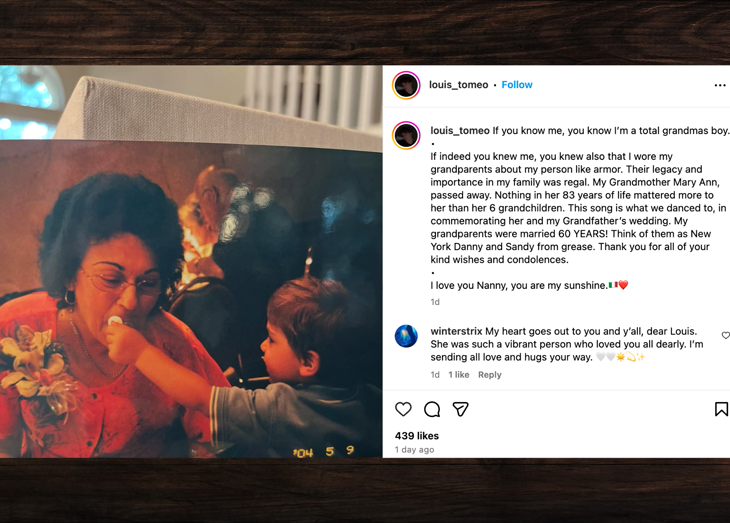
Task: Open the winterstrix username link
Action: [456, 331]
